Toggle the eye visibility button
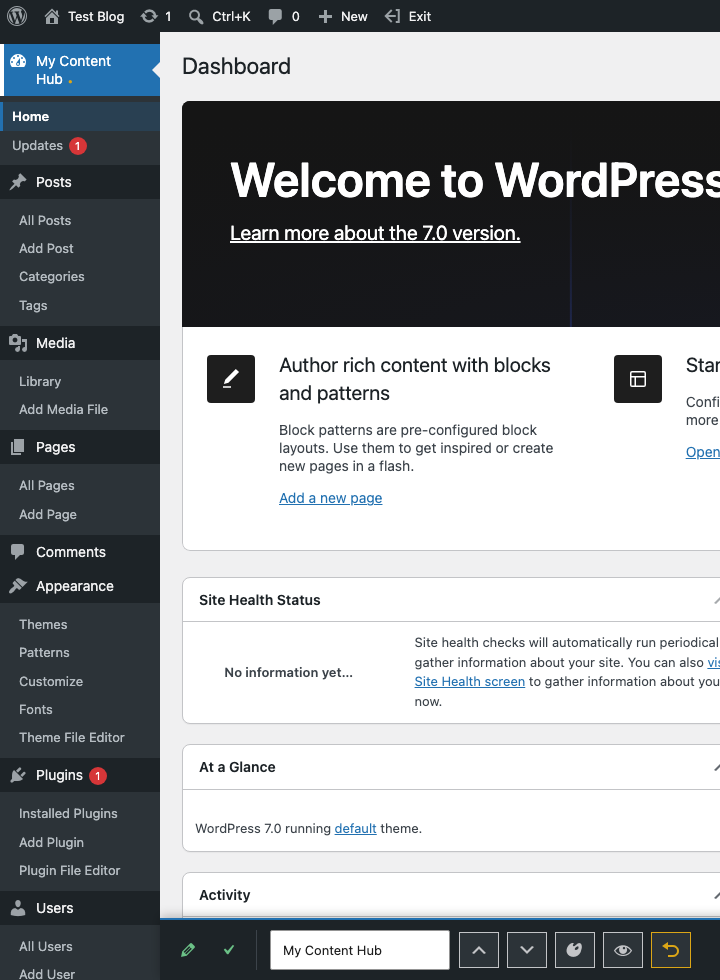The image size is (720, 980). [622, 950]
